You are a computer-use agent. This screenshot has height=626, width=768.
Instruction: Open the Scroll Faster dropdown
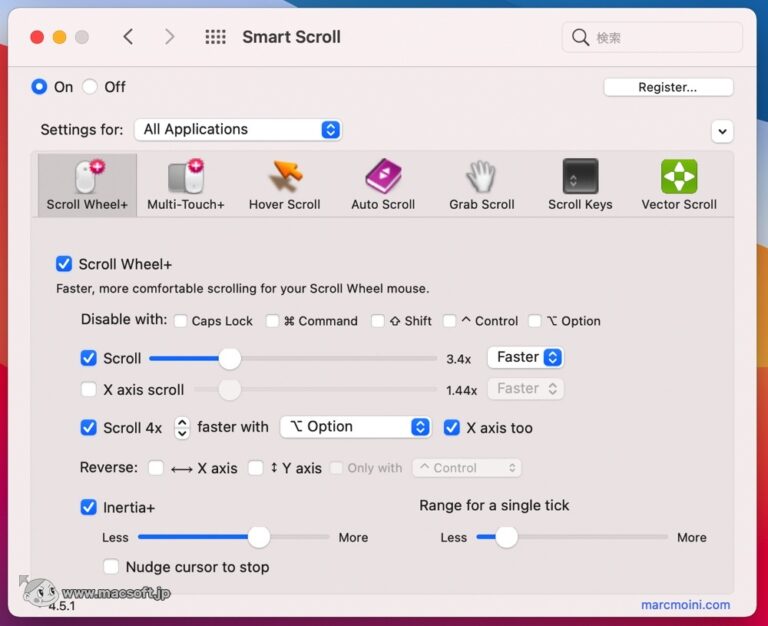coord(526,357)
